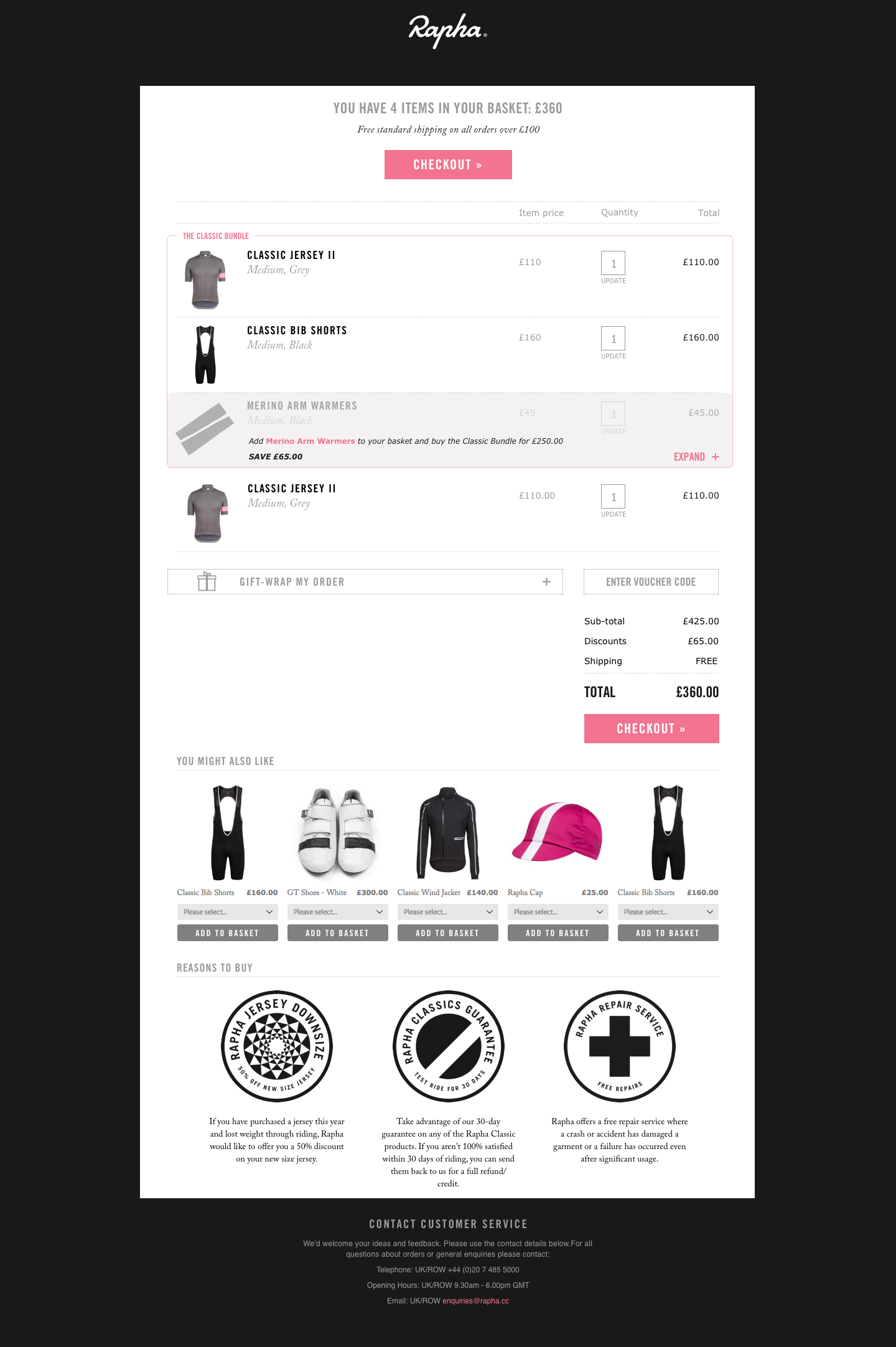The width and height of the screenshot is (896, 1347).
Task: Open the GT Shoes White product image
Action: point(337,832)
